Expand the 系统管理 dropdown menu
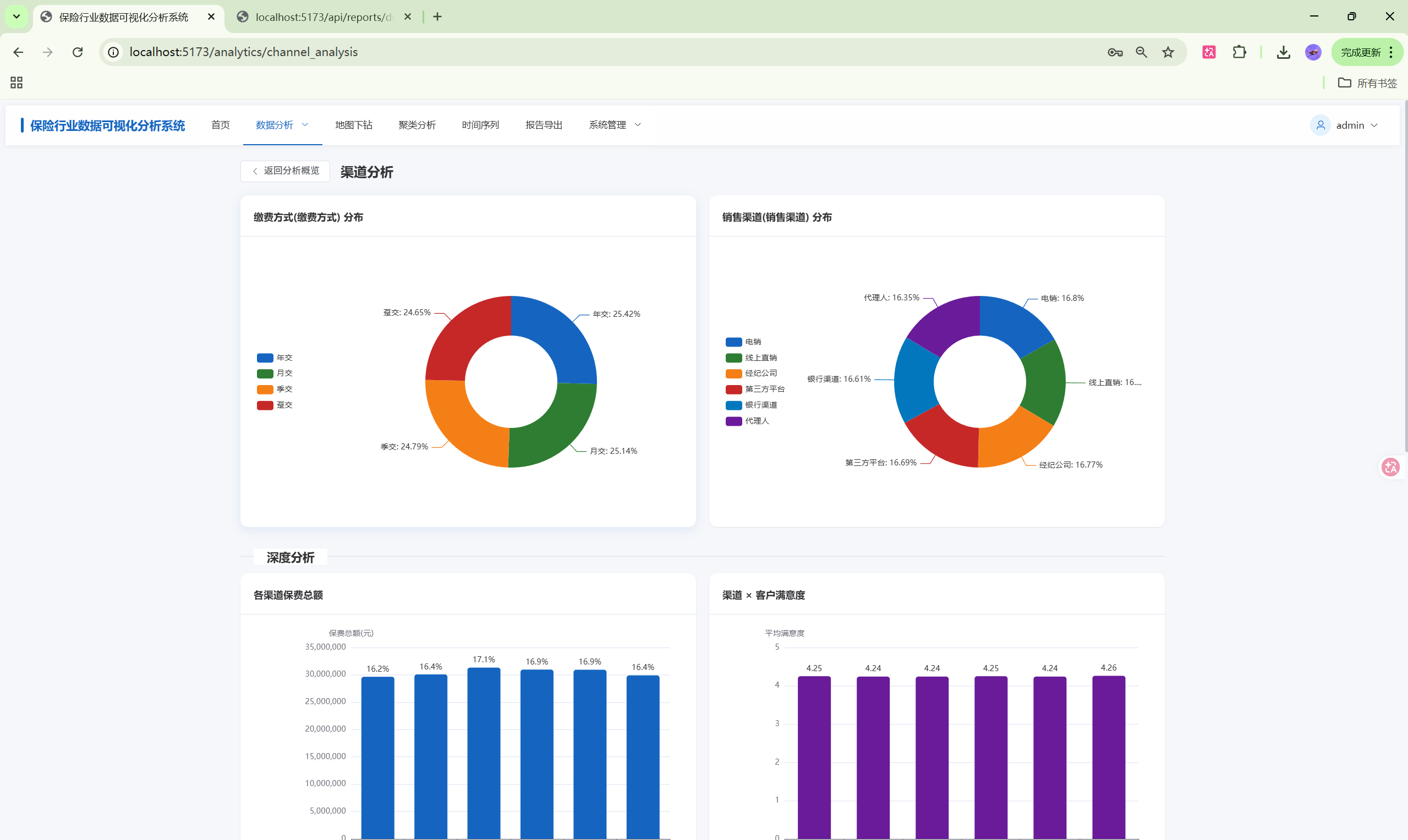1408x840 pixels. pos(614,125)
